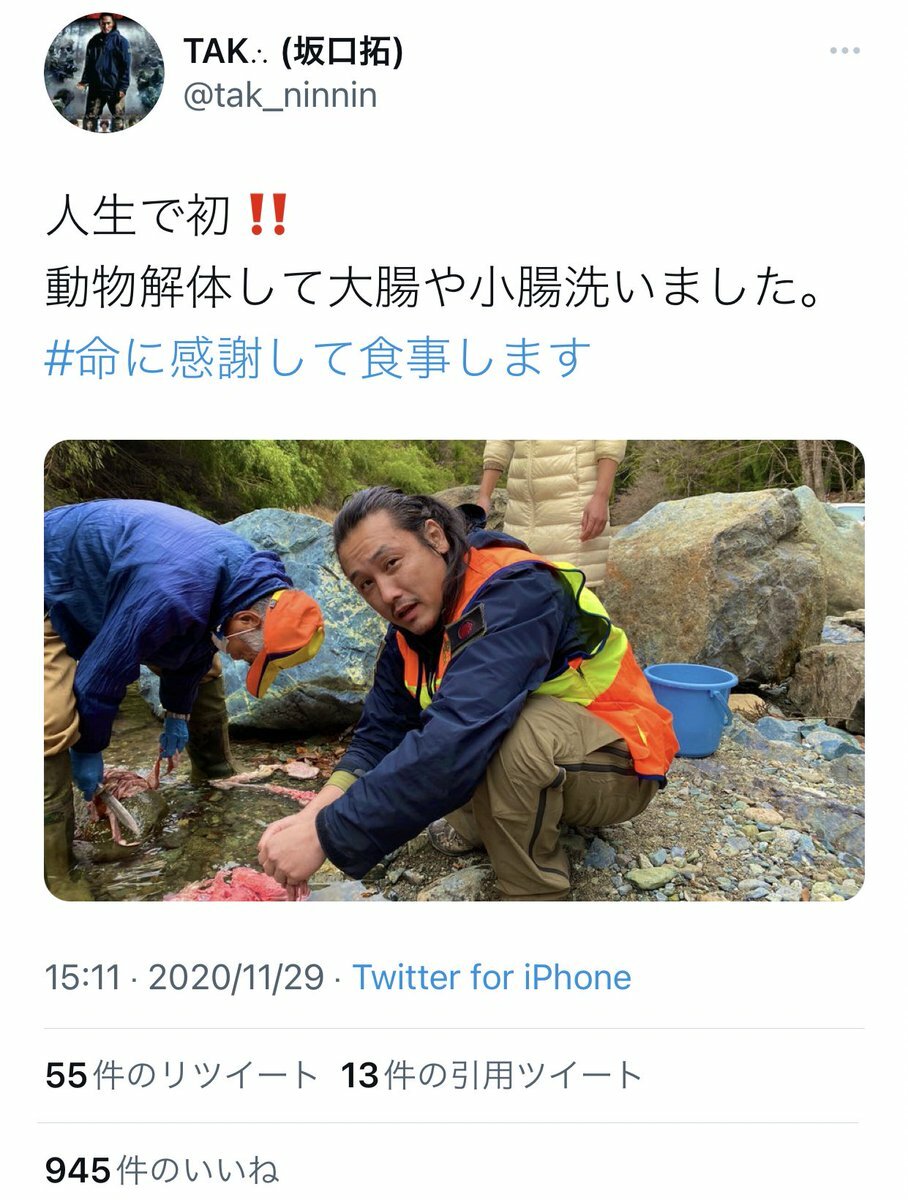Open the #命に感謝して食事します hashtag
908x1200 pixels.
click(x=318, y=358)
